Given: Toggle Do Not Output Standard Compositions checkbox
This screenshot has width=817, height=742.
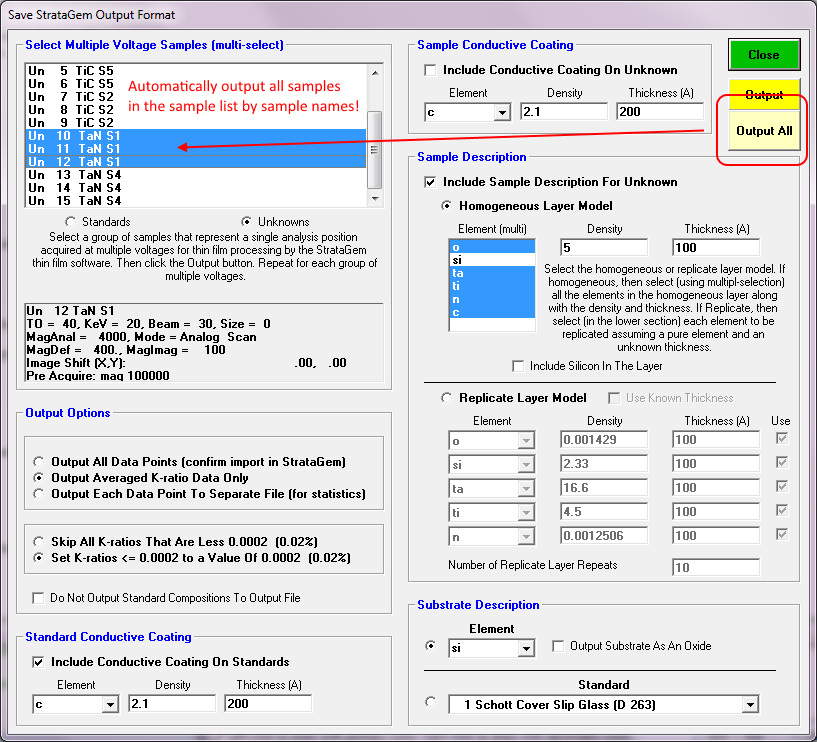Looking at the screenshot, I should (x=39, y=599).
